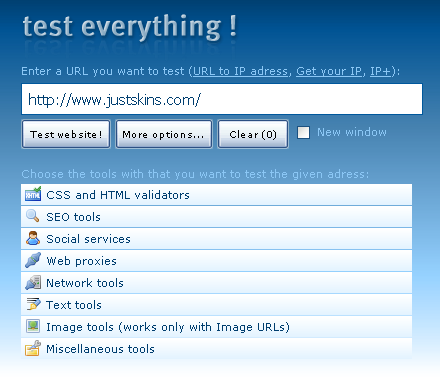This screenshot has height=378, width=440.
Task: Open More options... button
Action: click(x=164, y=134)
